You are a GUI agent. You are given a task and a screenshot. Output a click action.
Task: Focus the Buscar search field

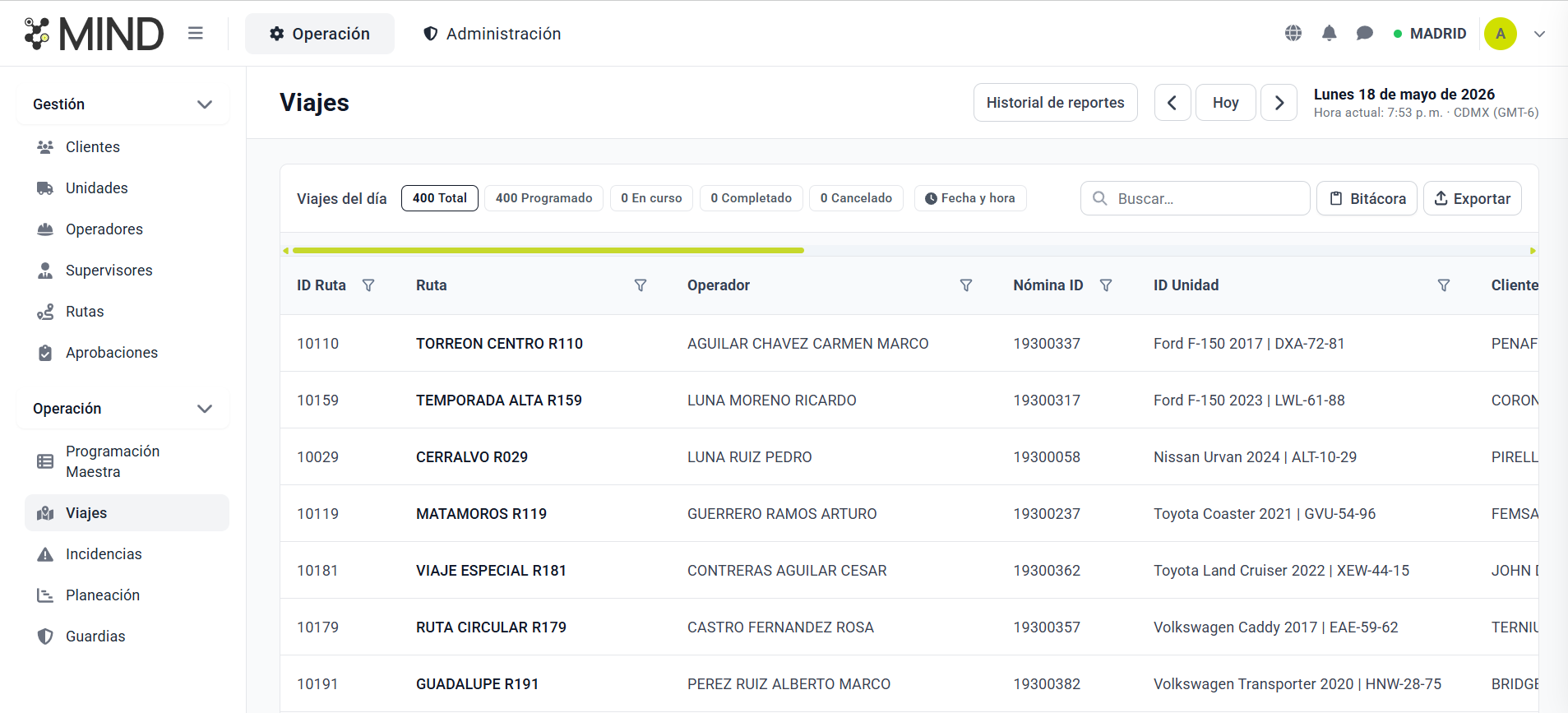point(1195,198)
